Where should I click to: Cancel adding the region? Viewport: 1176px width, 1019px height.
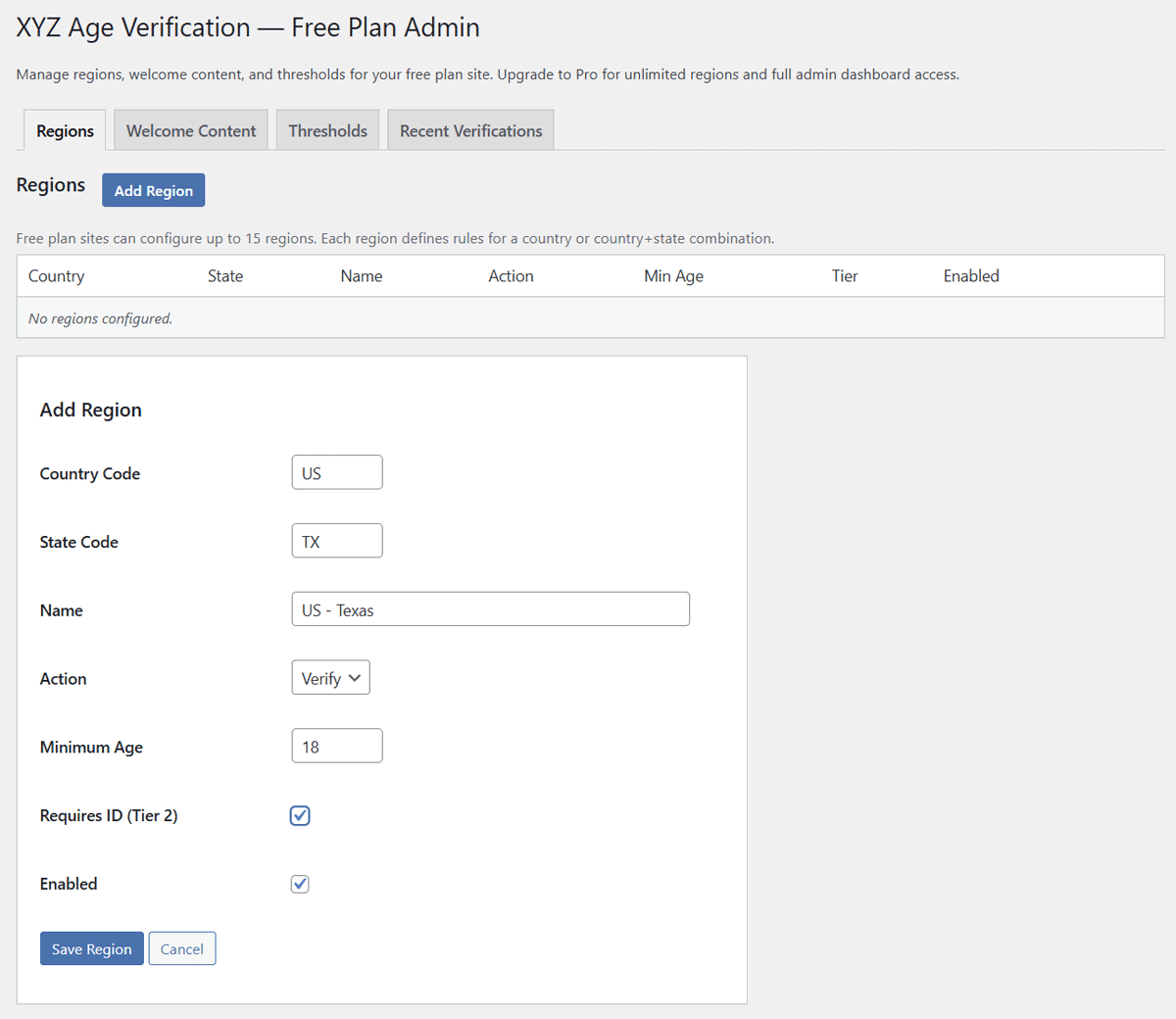tap(182, 948)
